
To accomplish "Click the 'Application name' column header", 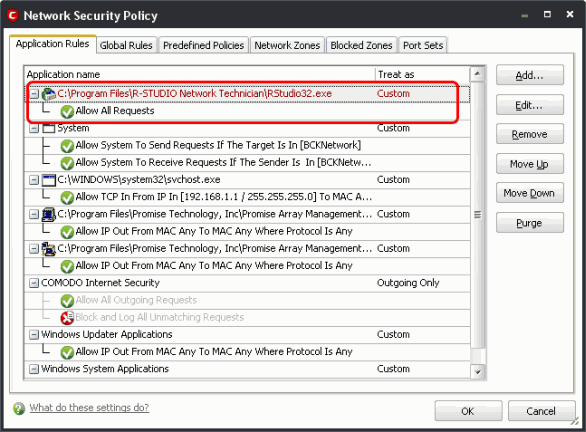I will click(200, 74).
